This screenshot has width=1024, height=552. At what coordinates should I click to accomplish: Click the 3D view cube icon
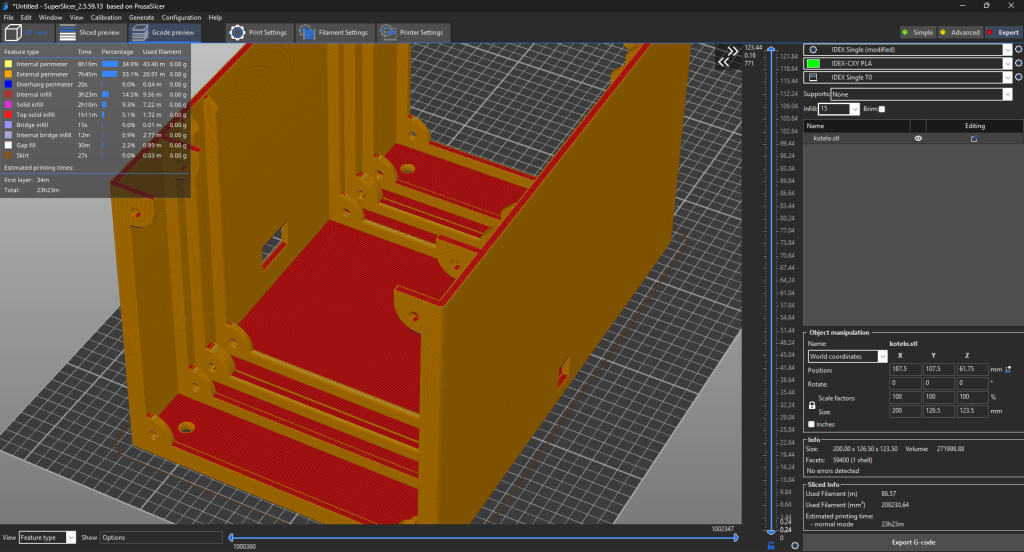(13, 32)
